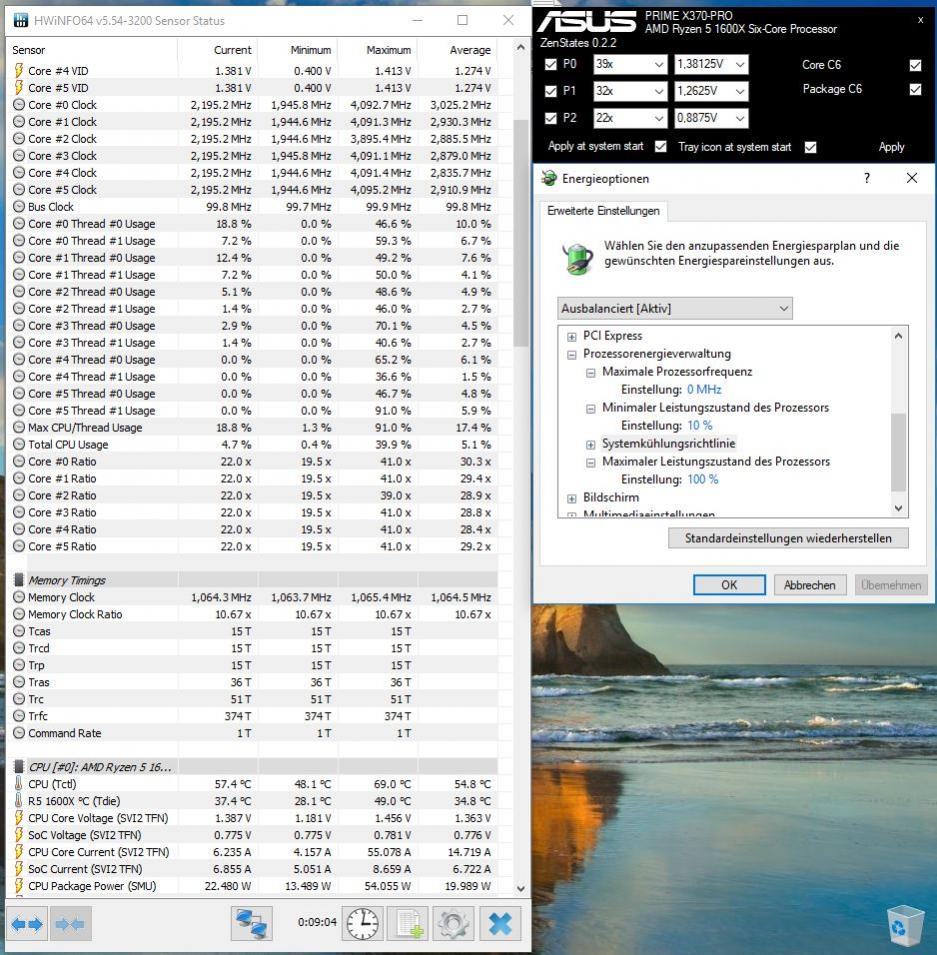Expand Bildschirm tree node

click(571, 498)
